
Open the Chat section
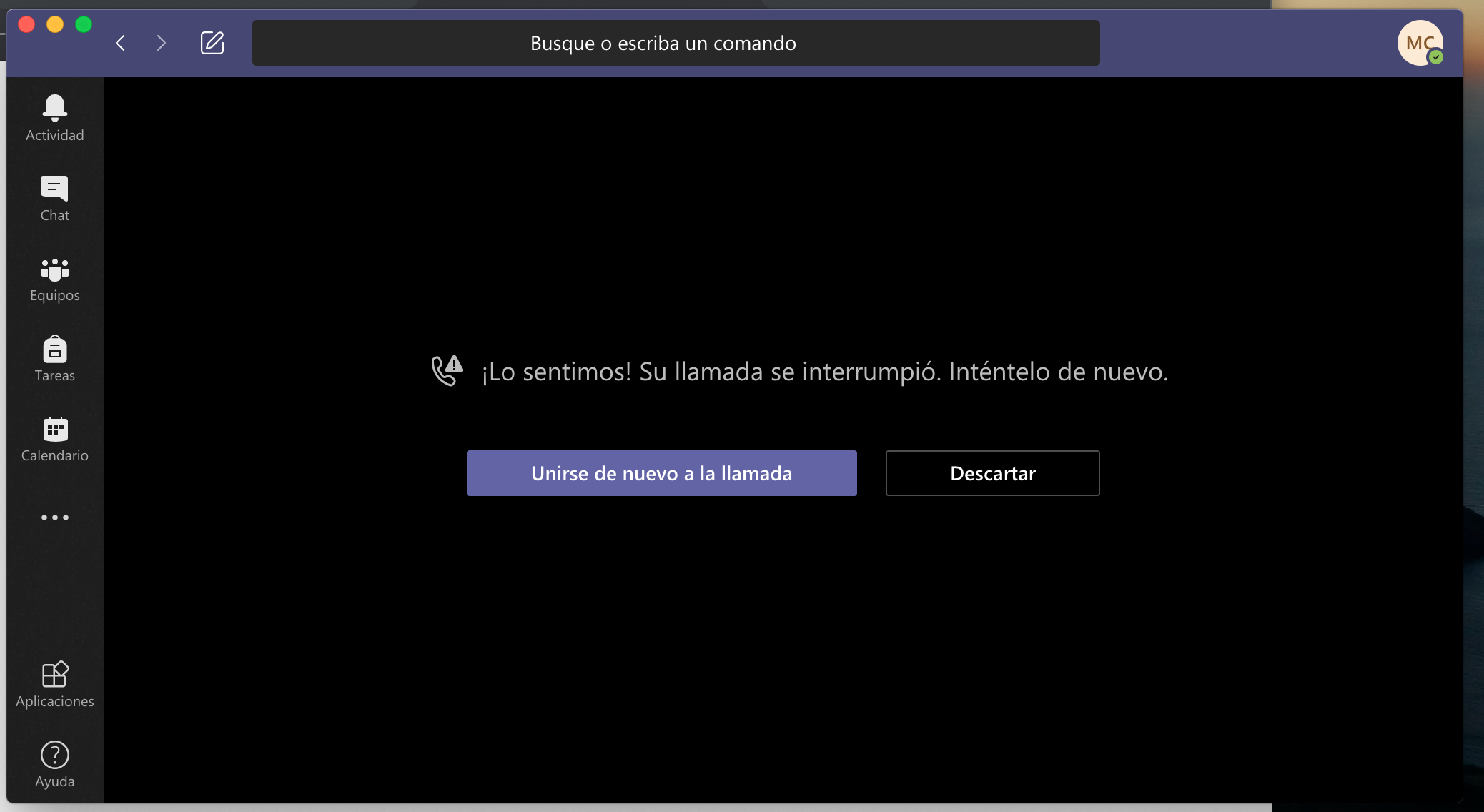coord(55,198)
